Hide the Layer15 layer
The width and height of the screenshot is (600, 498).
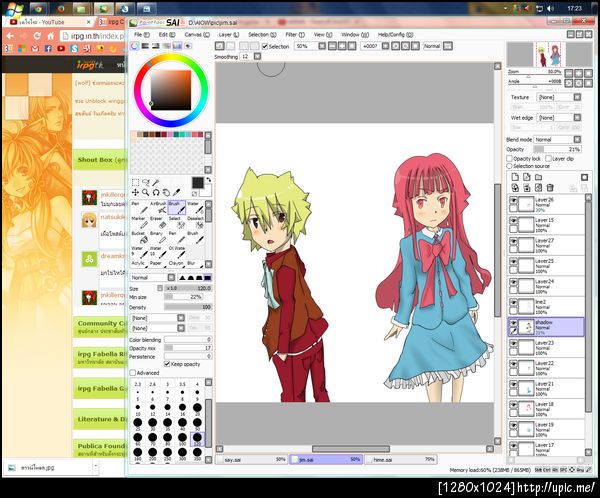(513, 220)
